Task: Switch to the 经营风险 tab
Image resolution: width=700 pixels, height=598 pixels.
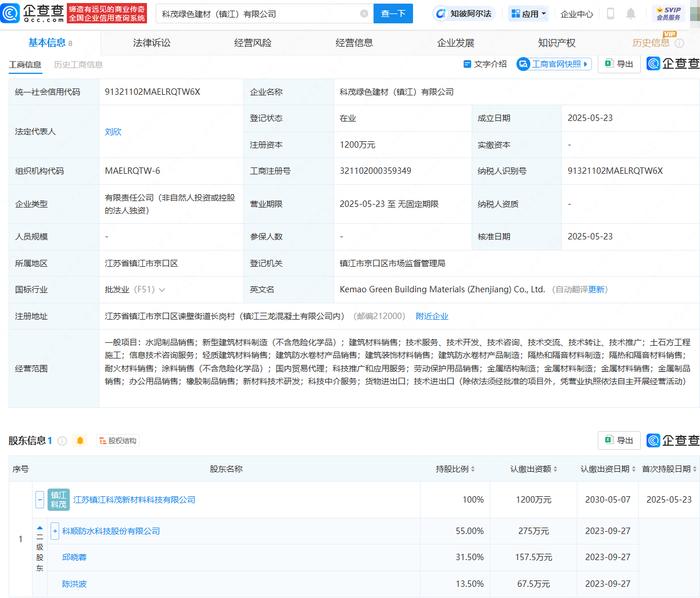Action: pyautogui.click(x=253, y=43)
